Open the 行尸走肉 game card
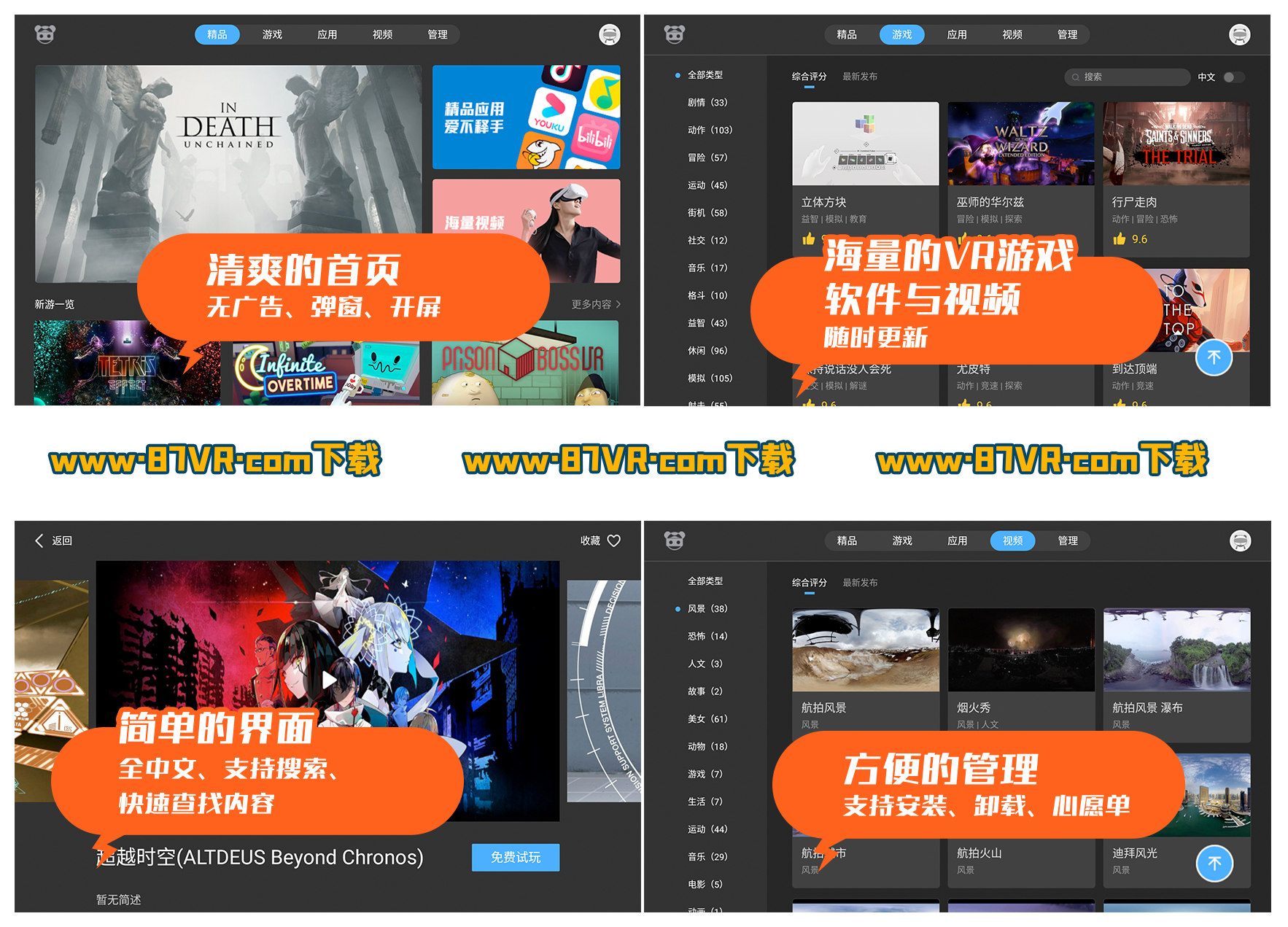The width and height of the screenshot is (1288, 927). tap(1176, 179)
